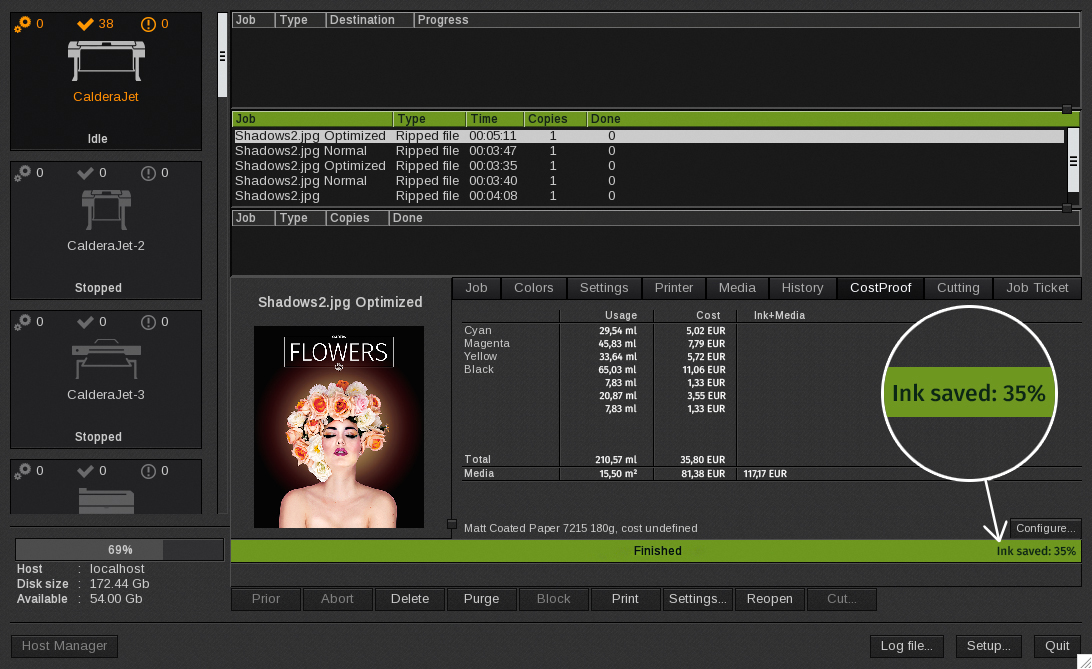Select the CalderaJet printer icon

106,60
